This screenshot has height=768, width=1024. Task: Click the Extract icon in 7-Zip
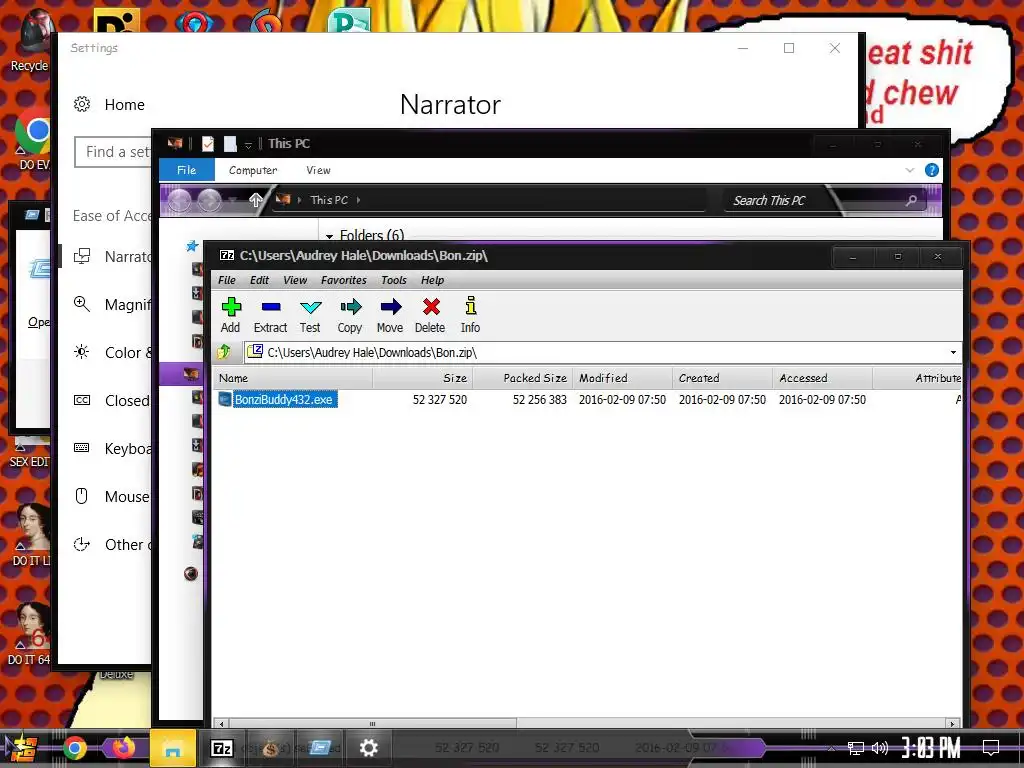coord(270,315)
